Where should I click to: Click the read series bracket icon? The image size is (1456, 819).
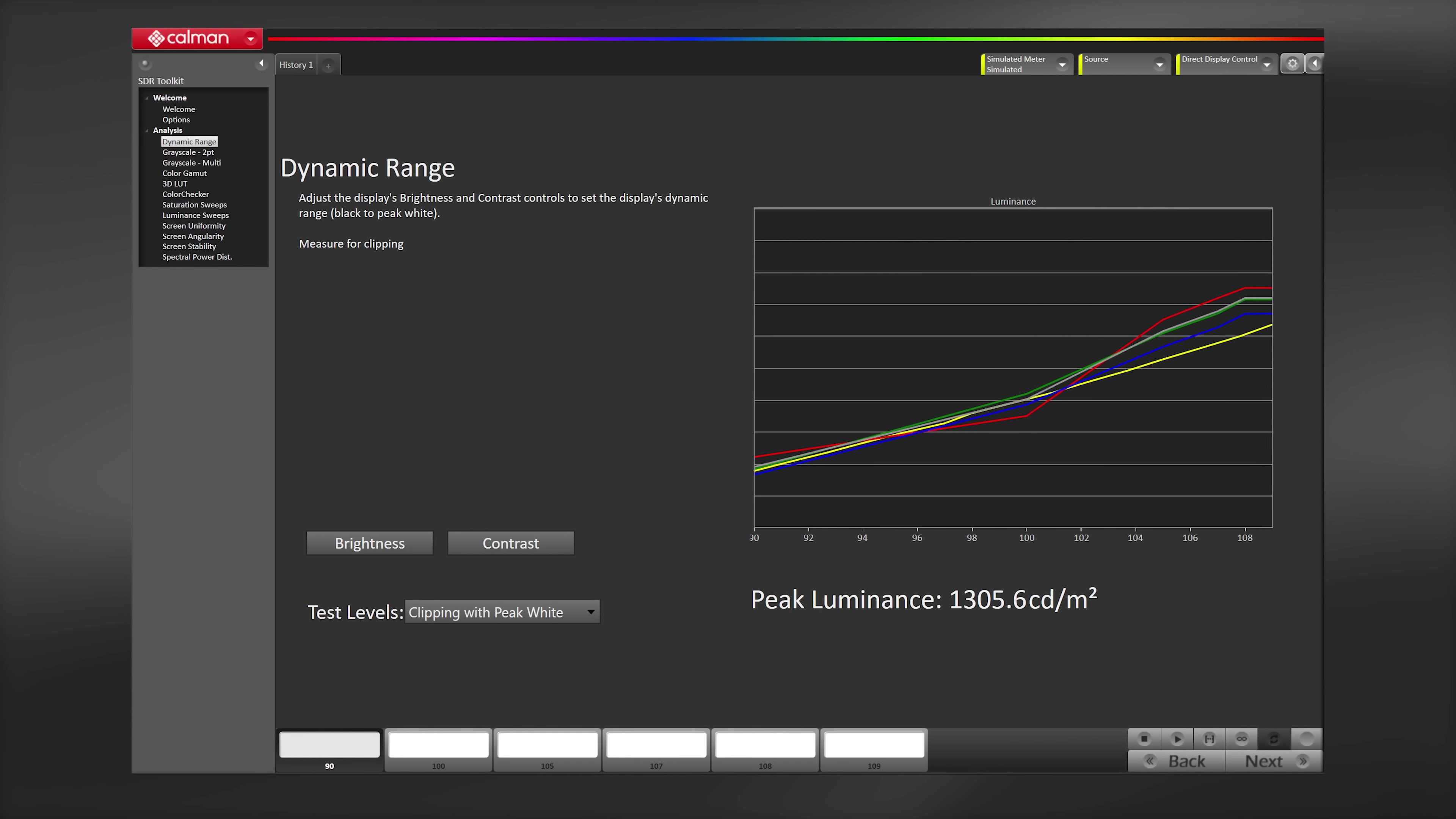[1209, 739]
